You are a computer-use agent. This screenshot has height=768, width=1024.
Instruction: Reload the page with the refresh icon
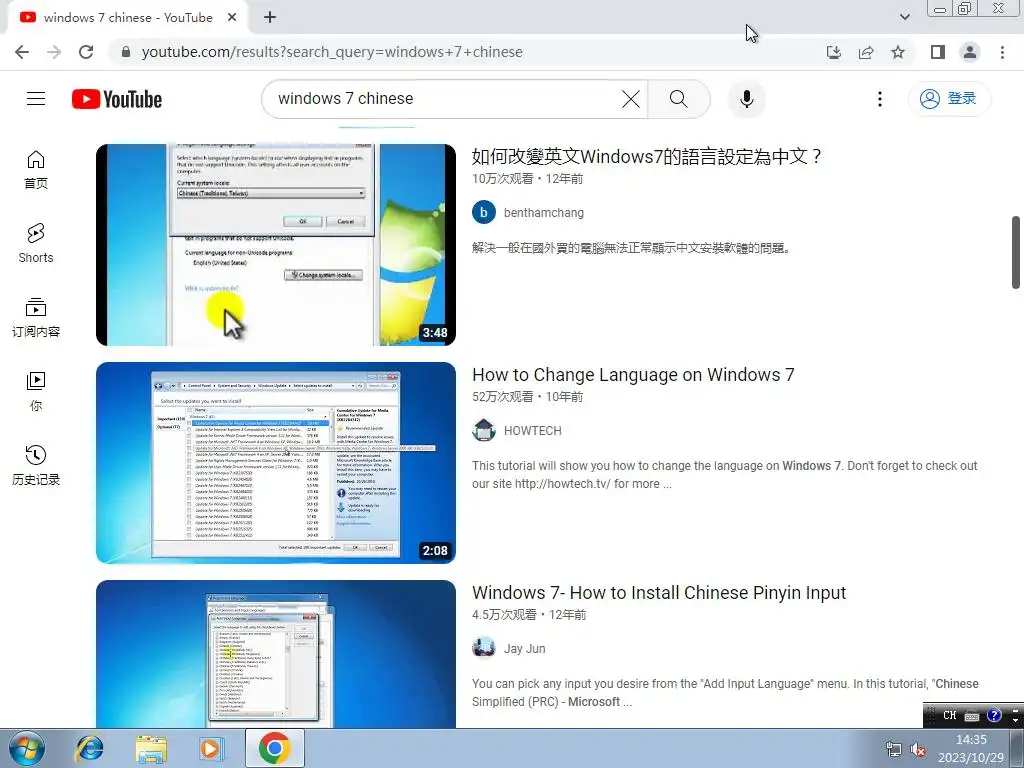click(86, 52)
